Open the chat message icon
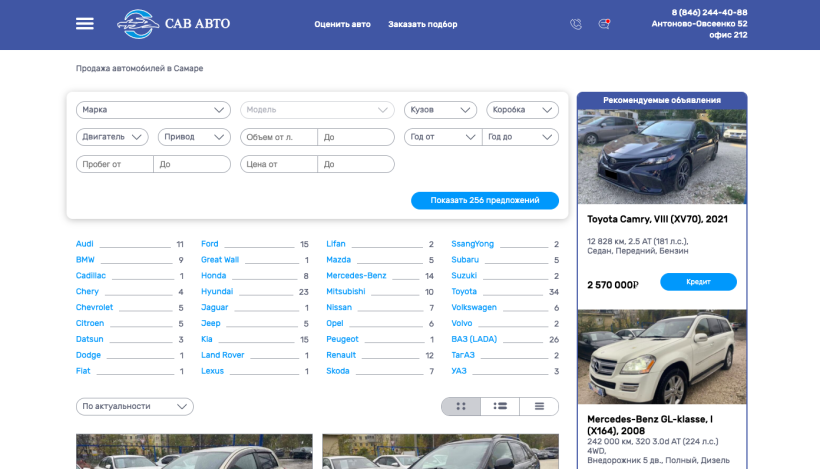Viewport: 820px width, 469px height. [604, 24]
